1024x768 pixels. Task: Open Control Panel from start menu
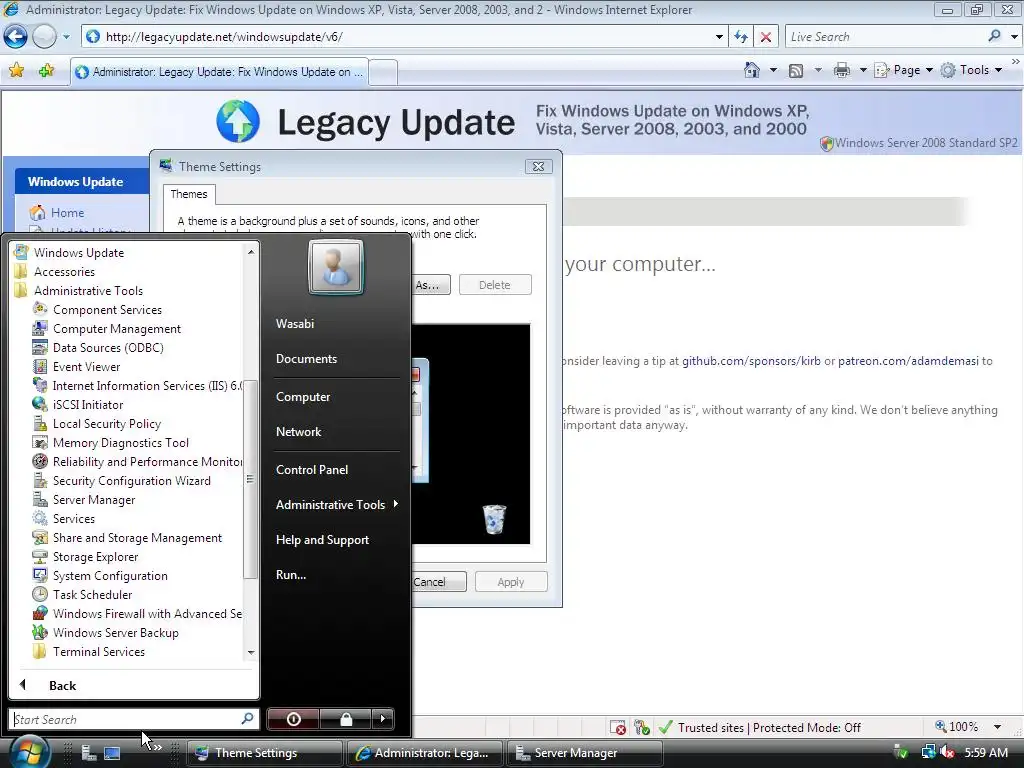coord(312,470)
